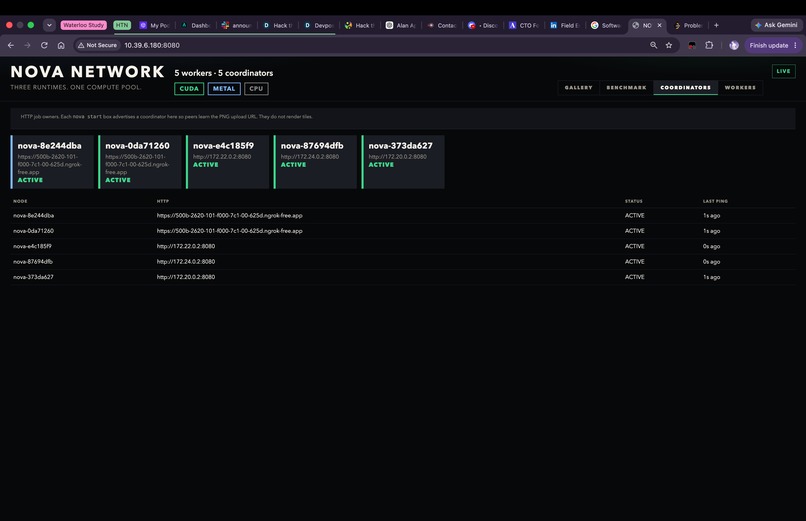Reload the current page
The width and height of the screenshot is (806, 521).
[44, 45]
